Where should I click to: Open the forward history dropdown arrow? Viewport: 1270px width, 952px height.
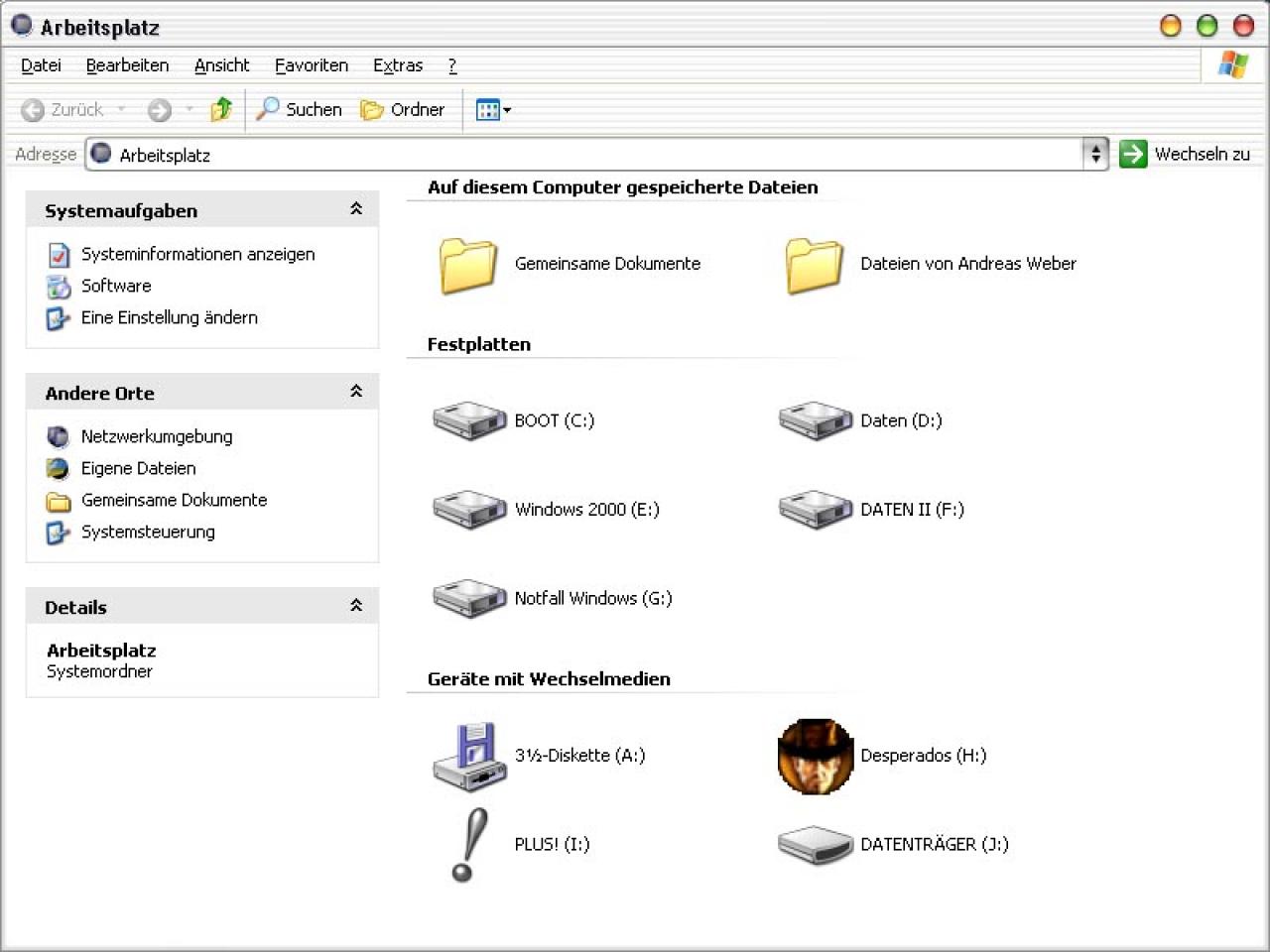(190, 110)
